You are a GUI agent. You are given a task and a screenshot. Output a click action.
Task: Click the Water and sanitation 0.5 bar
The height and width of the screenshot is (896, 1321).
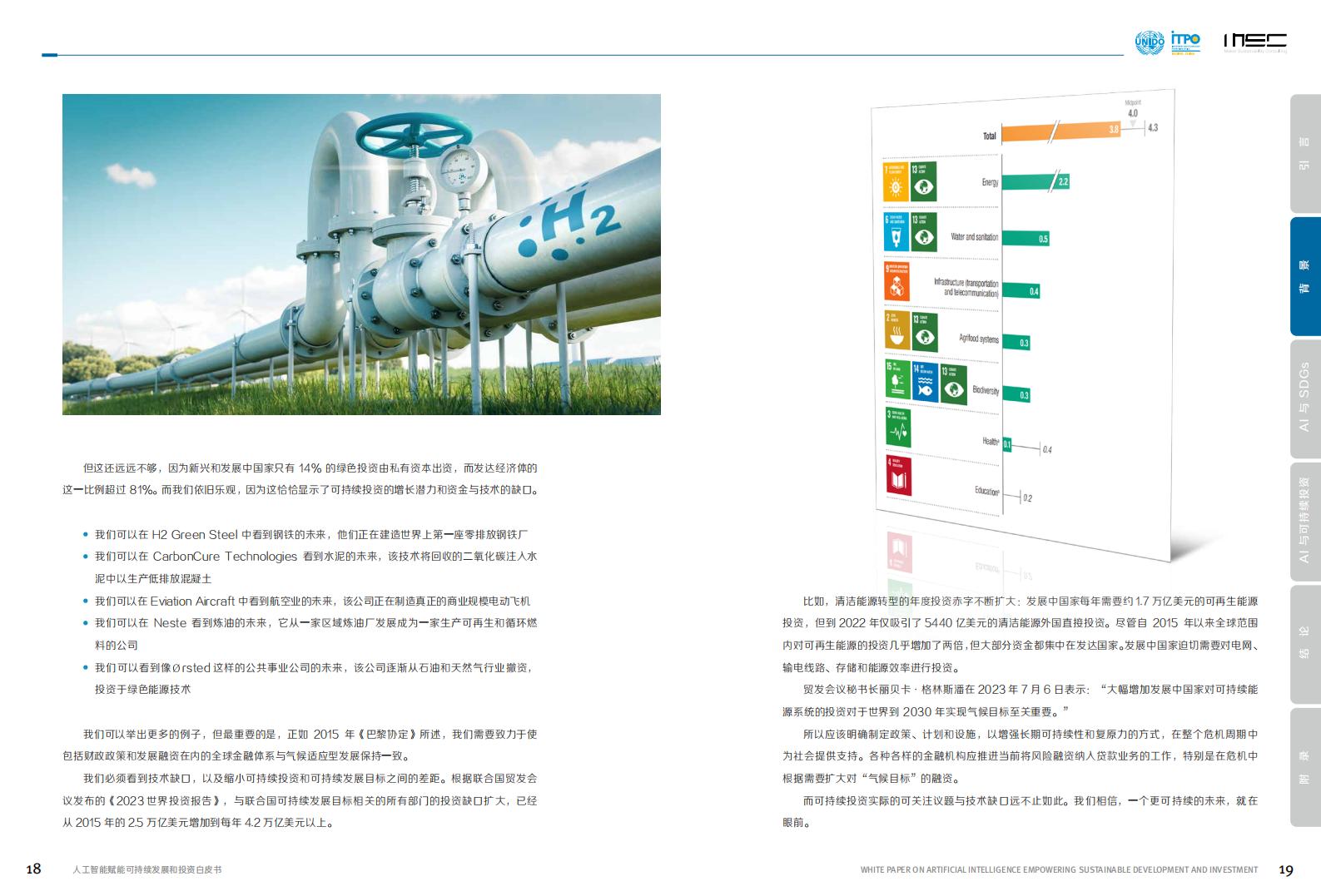1026,238
